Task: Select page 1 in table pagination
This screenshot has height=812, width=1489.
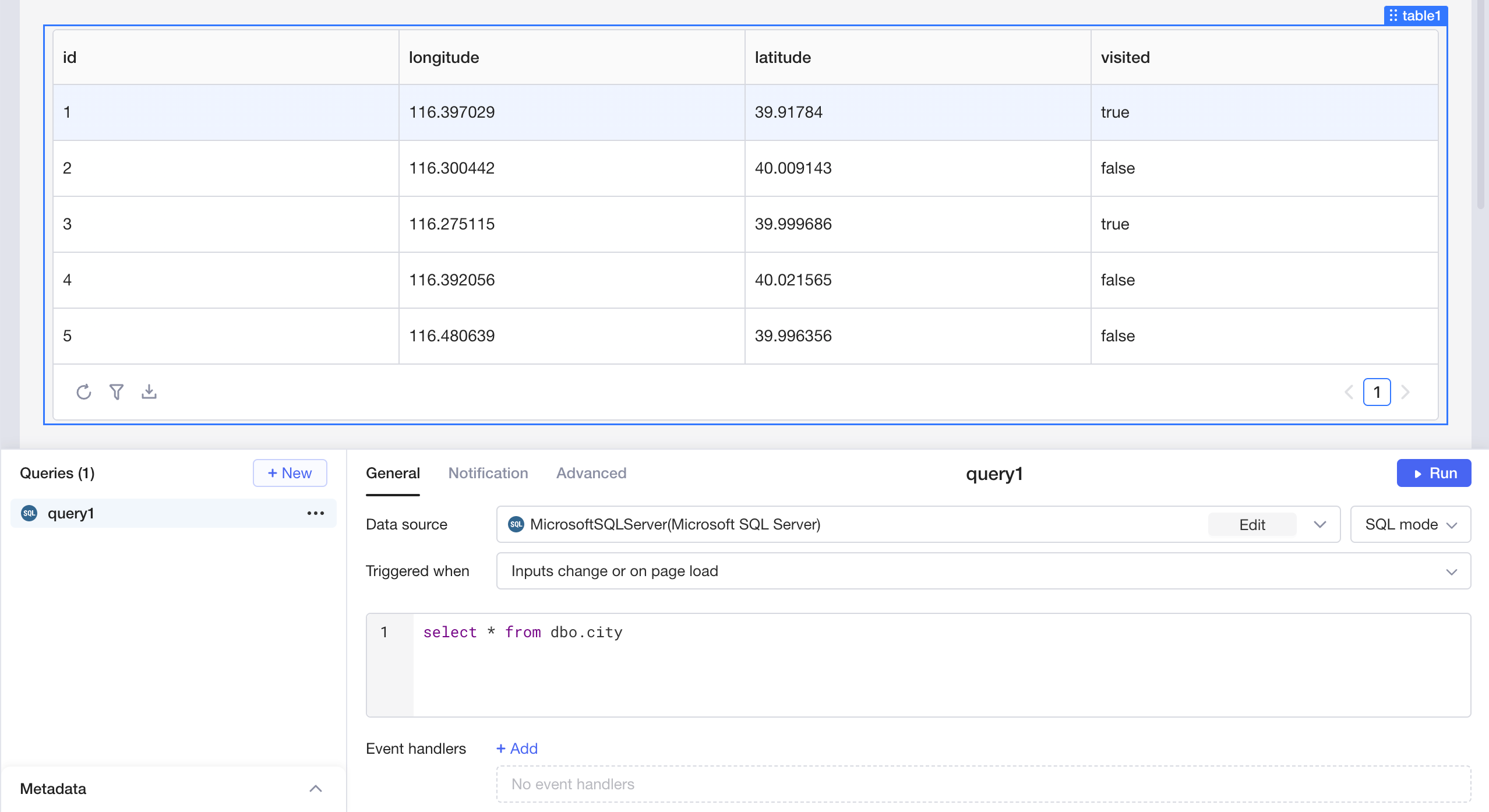Action: point(1377,392)
